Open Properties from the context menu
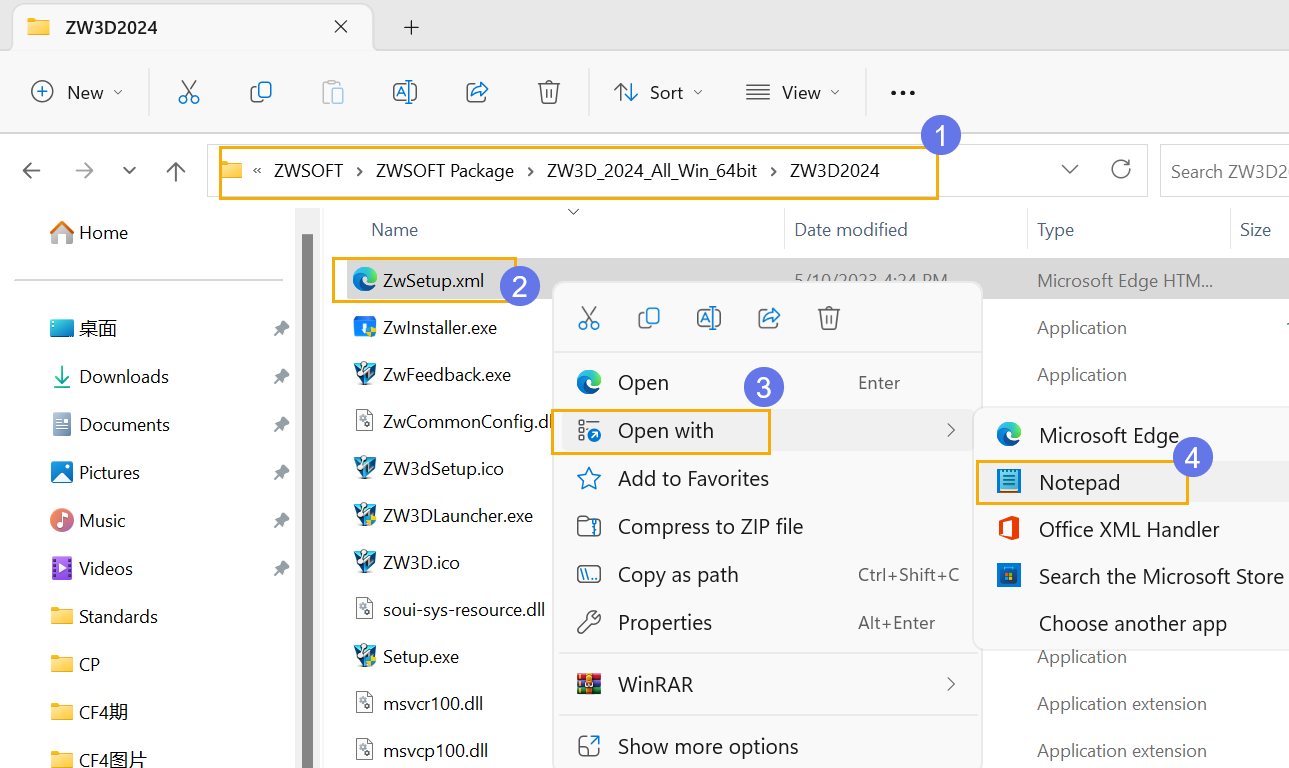The image size is (1289, 768). (x=767, y=623)
